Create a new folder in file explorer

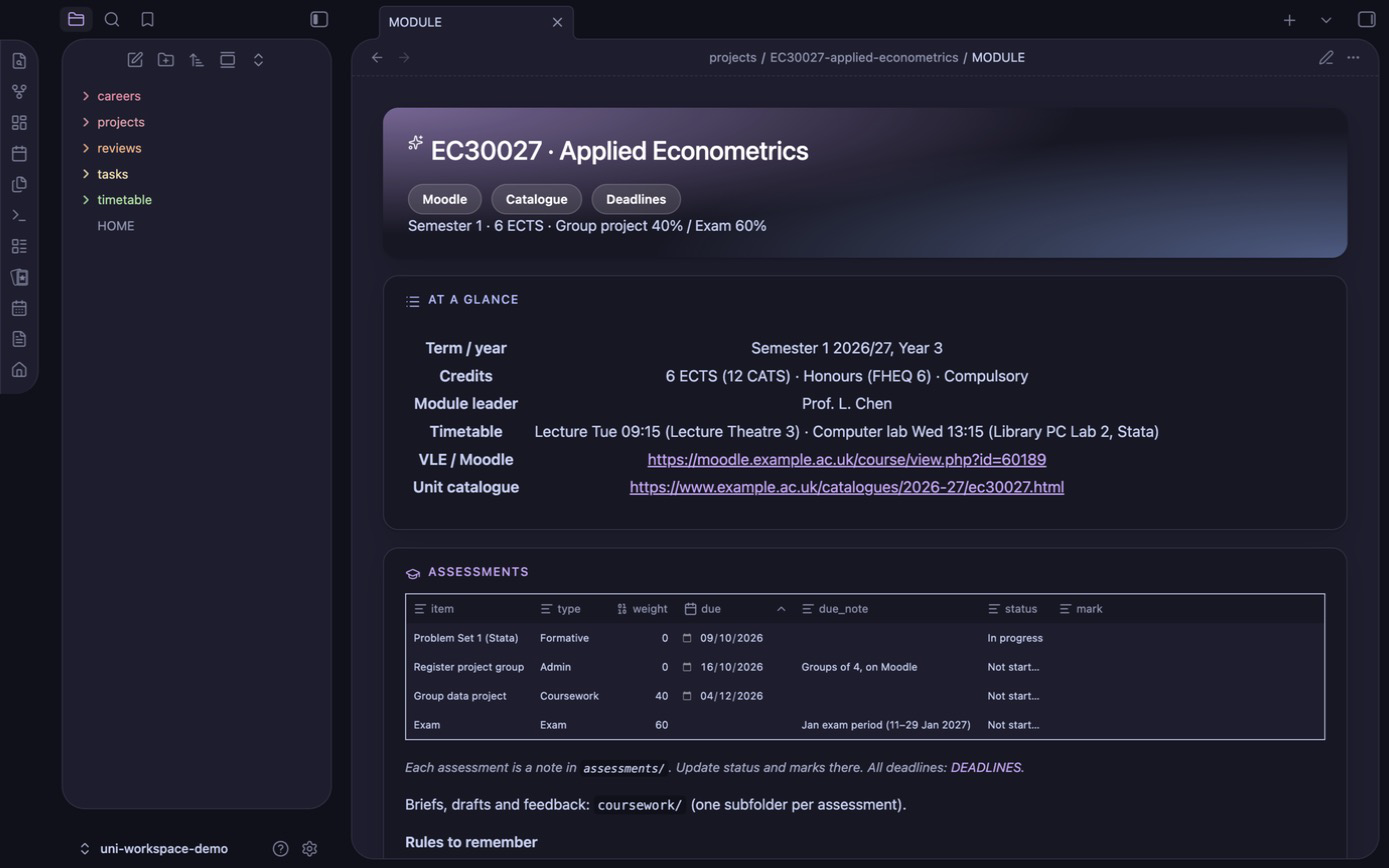[166, 60]
